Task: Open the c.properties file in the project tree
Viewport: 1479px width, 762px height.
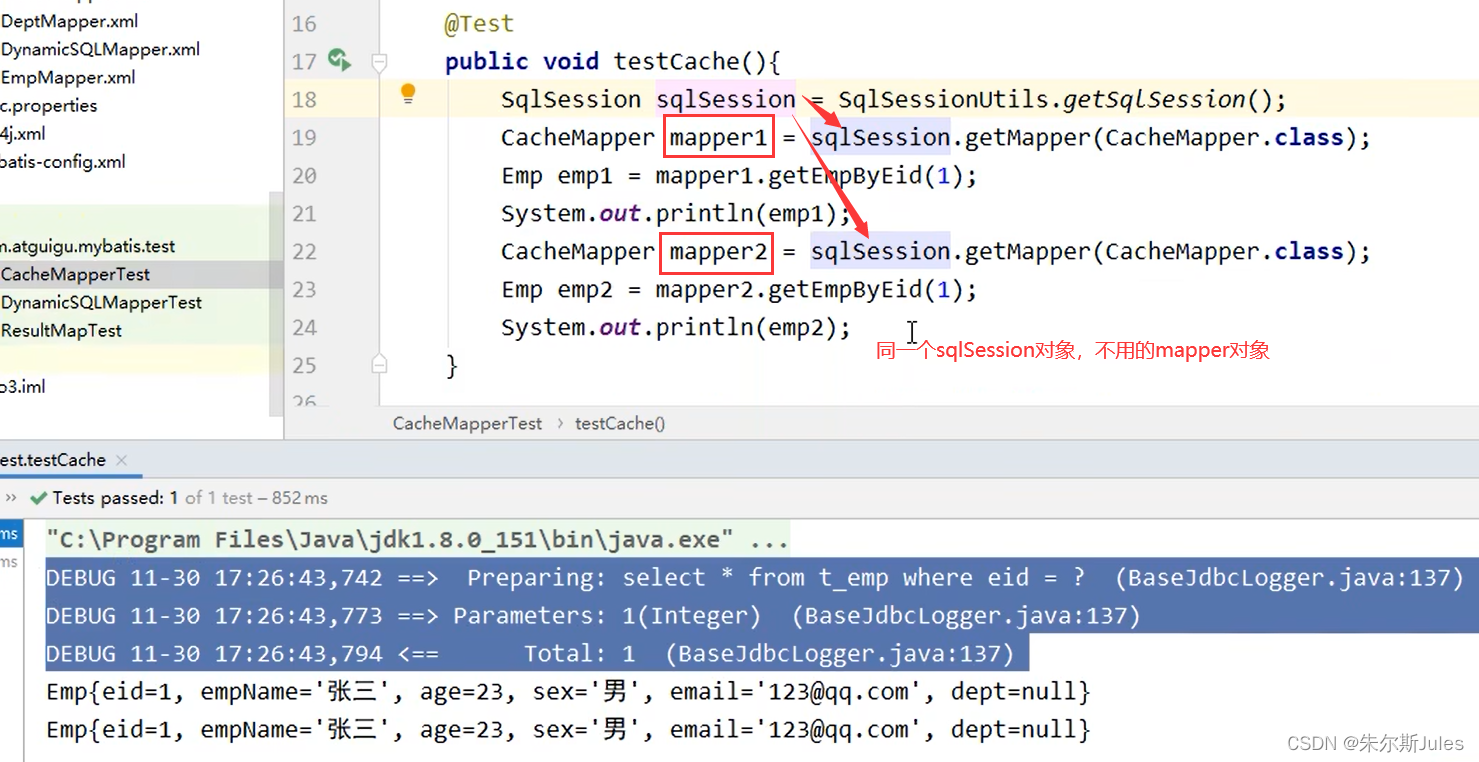Action: (x=49, y=105)
